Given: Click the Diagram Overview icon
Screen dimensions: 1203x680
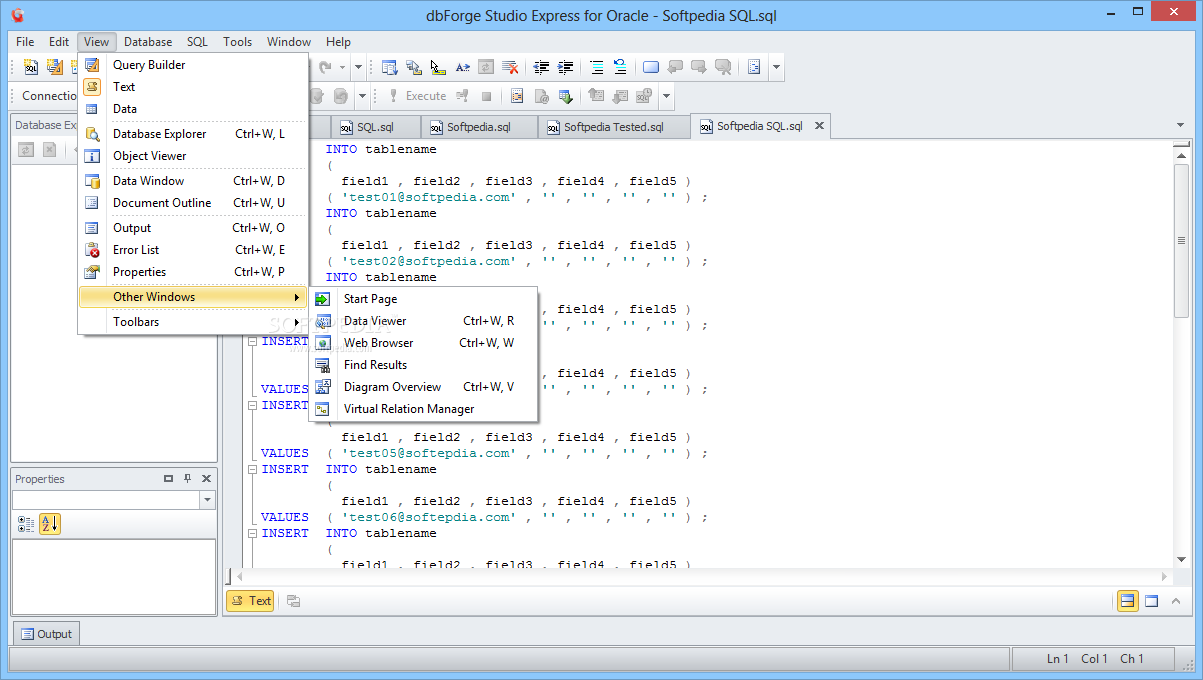Looking at the screenshot, I should (323, 387).
